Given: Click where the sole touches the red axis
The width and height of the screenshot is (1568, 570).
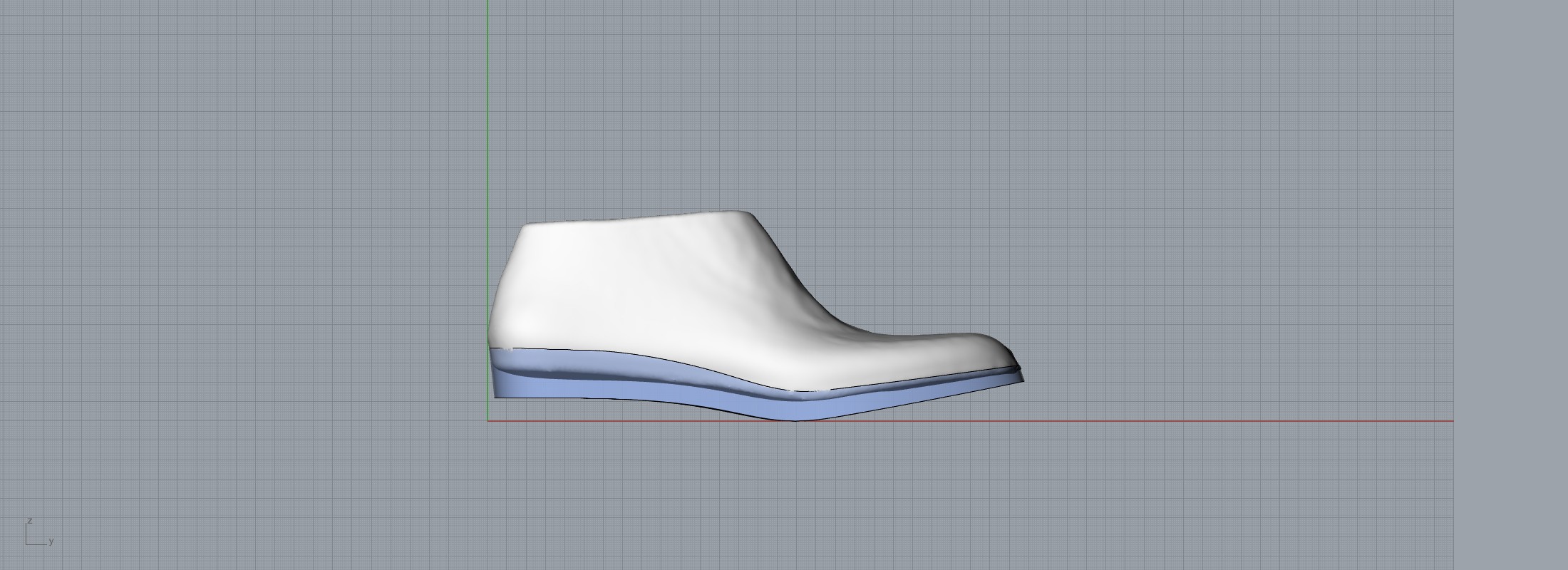Looking at the screenshot, I should click(x=795, y=419).
